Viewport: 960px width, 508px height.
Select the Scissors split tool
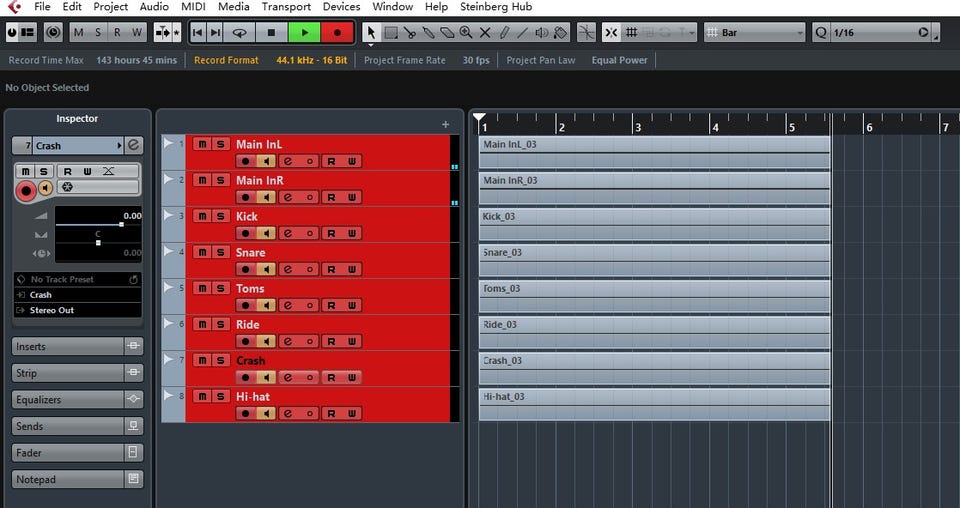click(410, 32)
